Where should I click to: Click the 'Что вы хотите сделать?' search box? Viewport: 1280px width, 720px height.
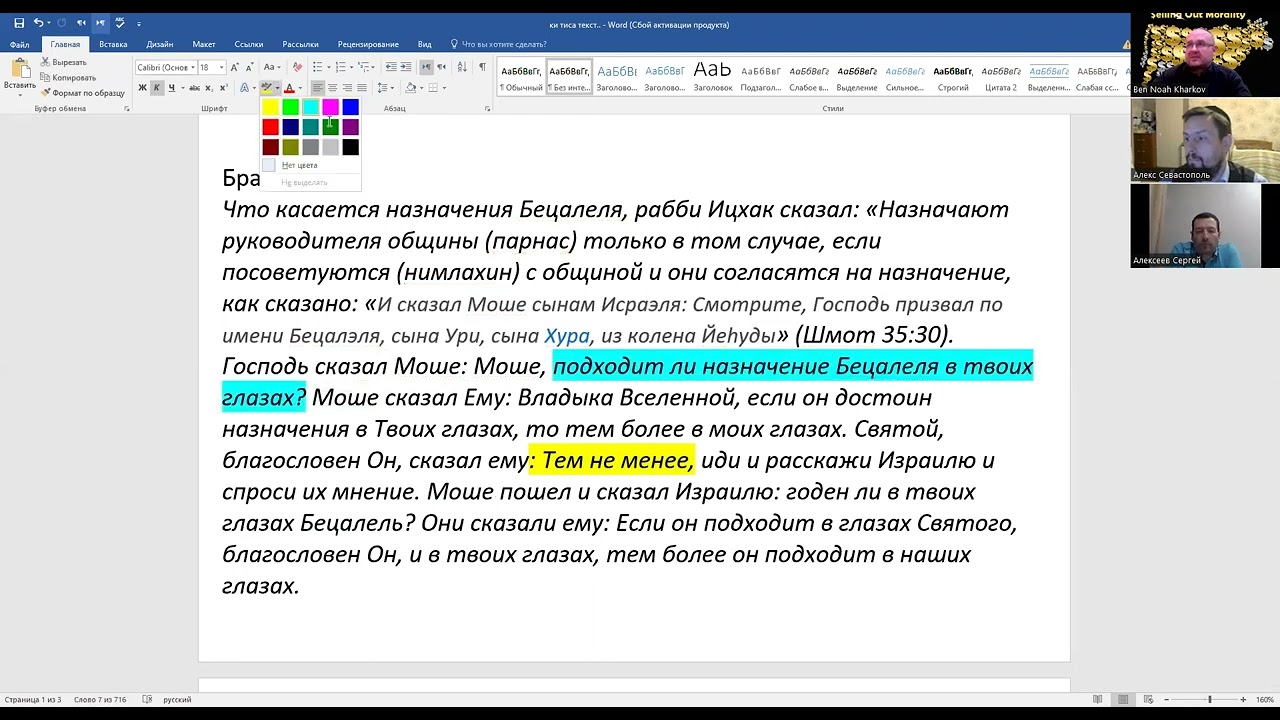pyautogui.click(x=504, y=44)
